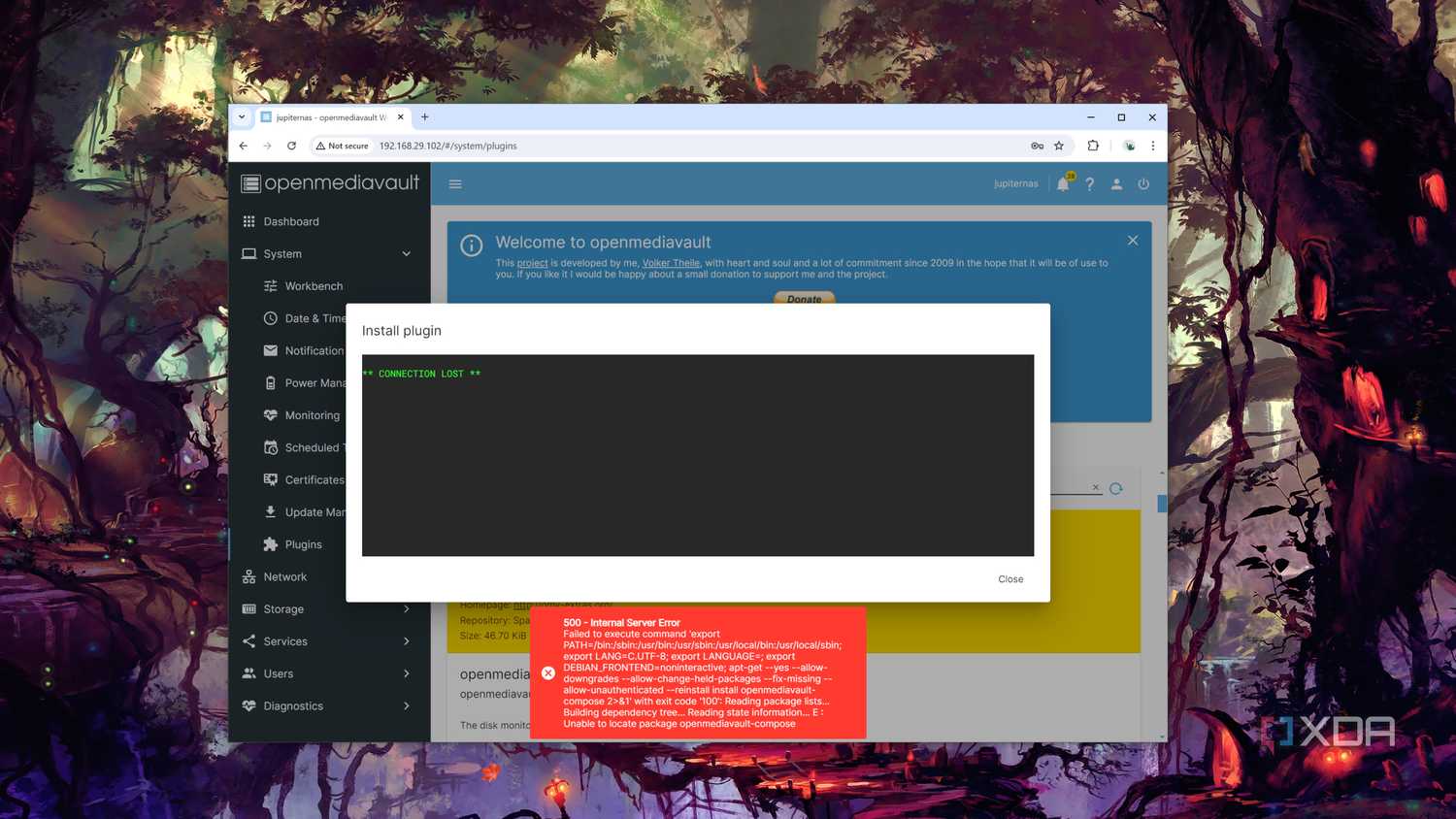Click the '500 - Internal Server Error' heading
This screenshot has height=819, width=1456.
[621, 623]
